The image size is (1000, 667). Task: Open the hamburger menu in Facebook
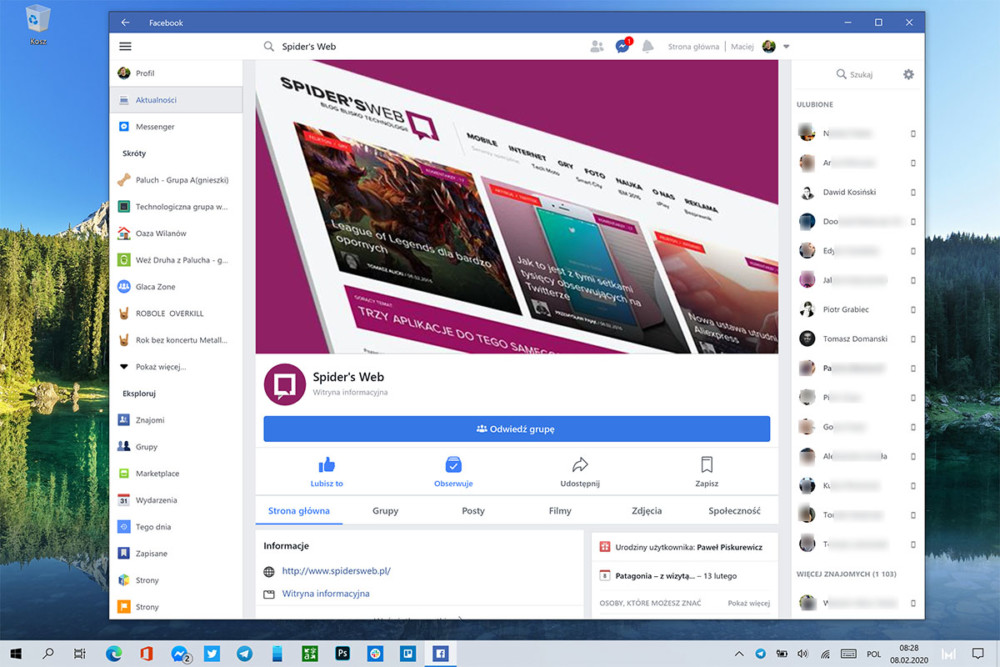coord(125,47)
